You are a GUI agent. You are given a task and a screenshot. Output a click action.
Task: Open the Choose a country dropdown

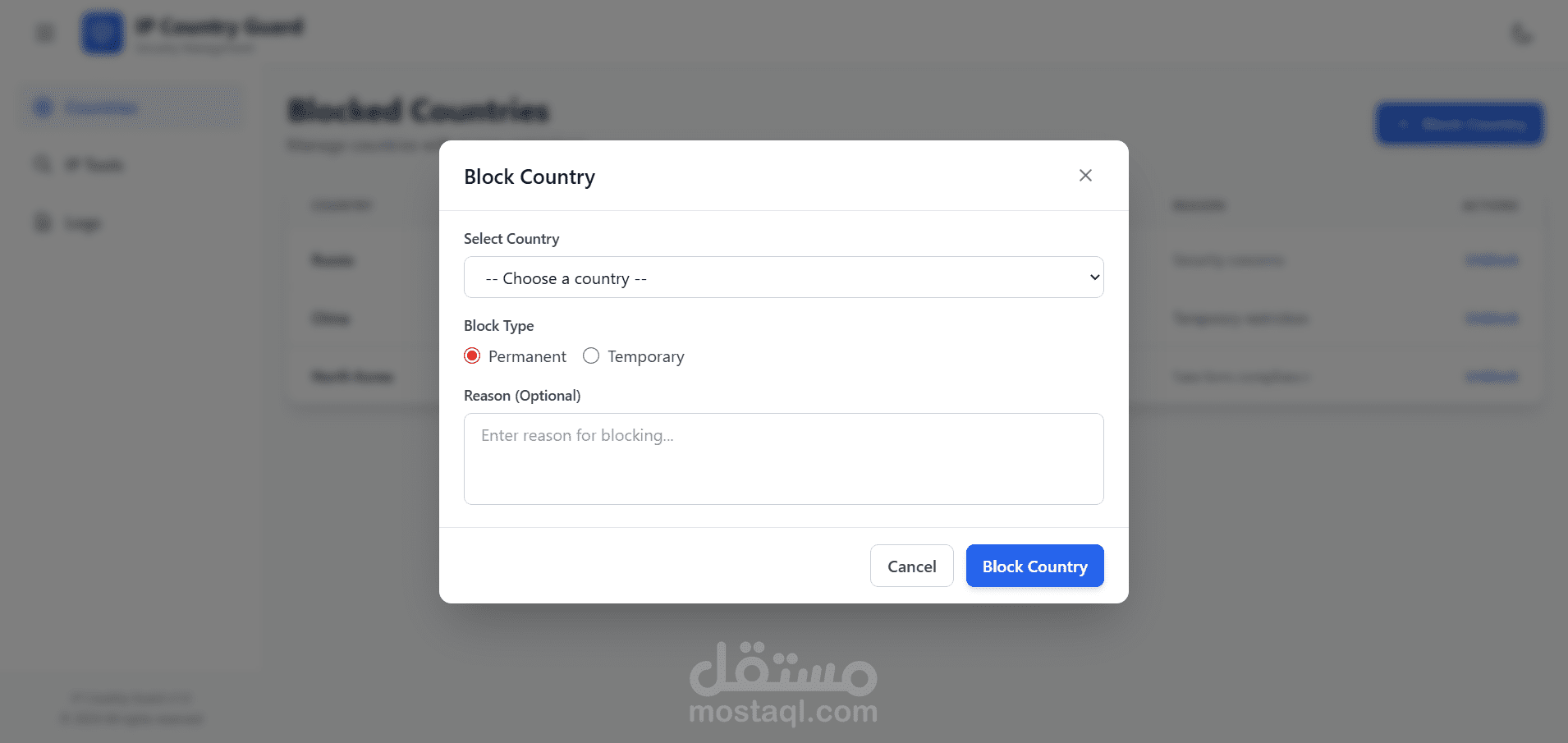783,277
